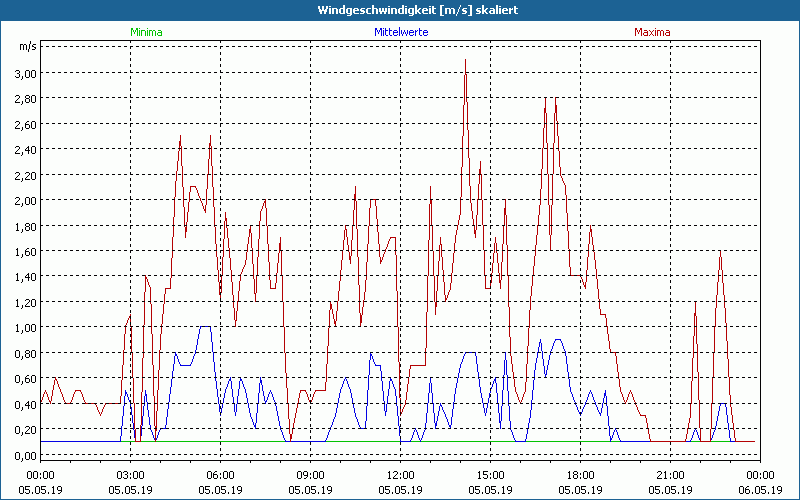800x500 pixels.
Task: Select the 18:00 time axis label
Action: click(580, 475)
